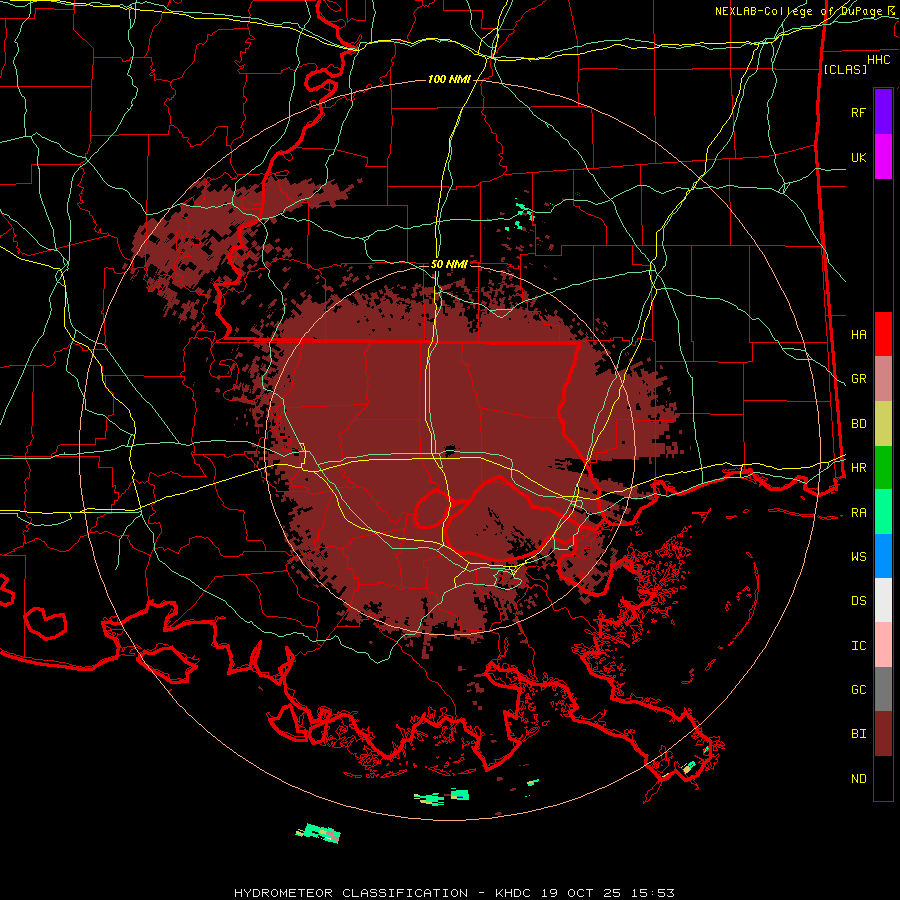This screenshot has height=900, width=900.
Task: Click the 100 NMI range ring label
Action: coord(449,79)
